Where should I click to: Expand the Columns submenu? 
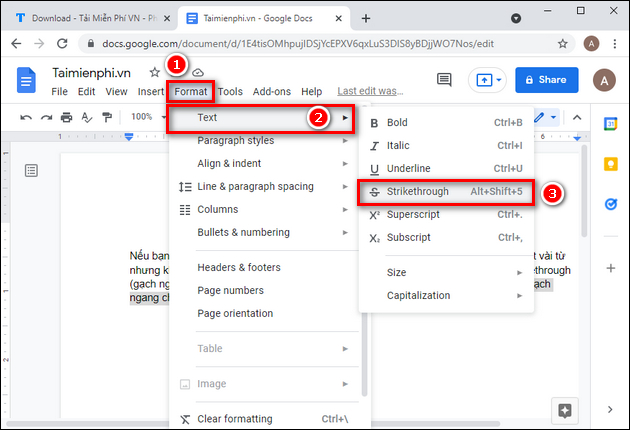point(264,209)
